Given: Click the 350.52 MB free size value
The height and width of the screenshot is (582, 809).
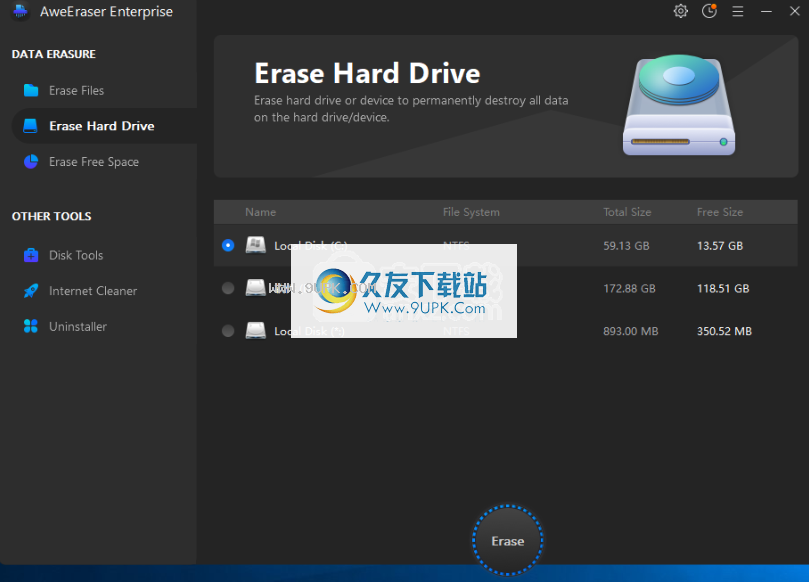Looking at the screenshot, I should (724, 331).
